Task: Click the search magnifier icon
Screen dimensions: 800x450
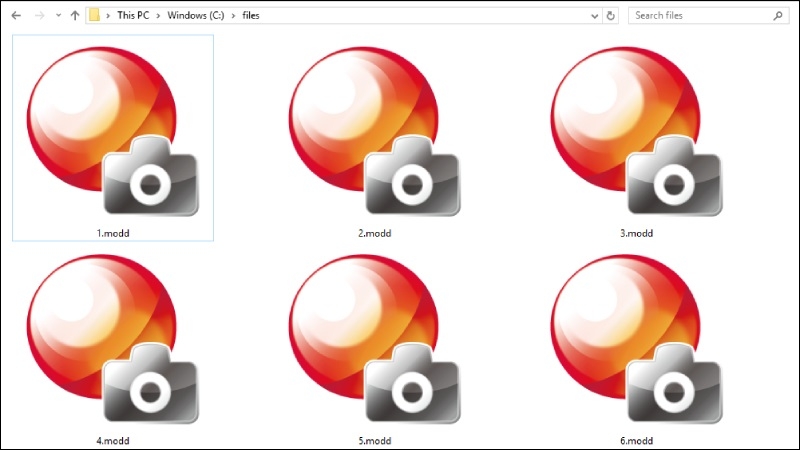Action: click(x=778, y=16)
